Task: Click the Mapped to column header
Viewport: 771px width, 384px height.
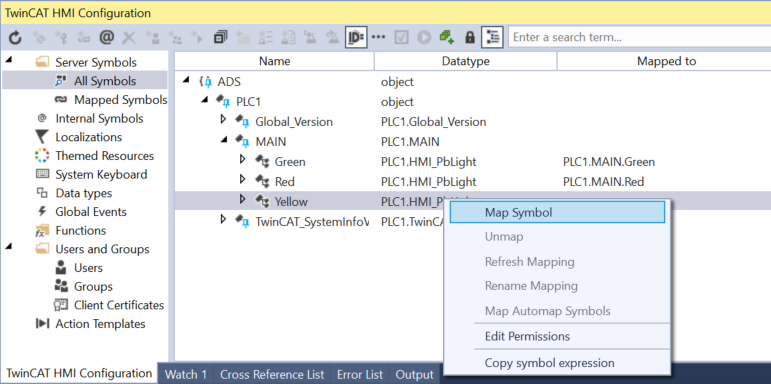Action: 666,61
